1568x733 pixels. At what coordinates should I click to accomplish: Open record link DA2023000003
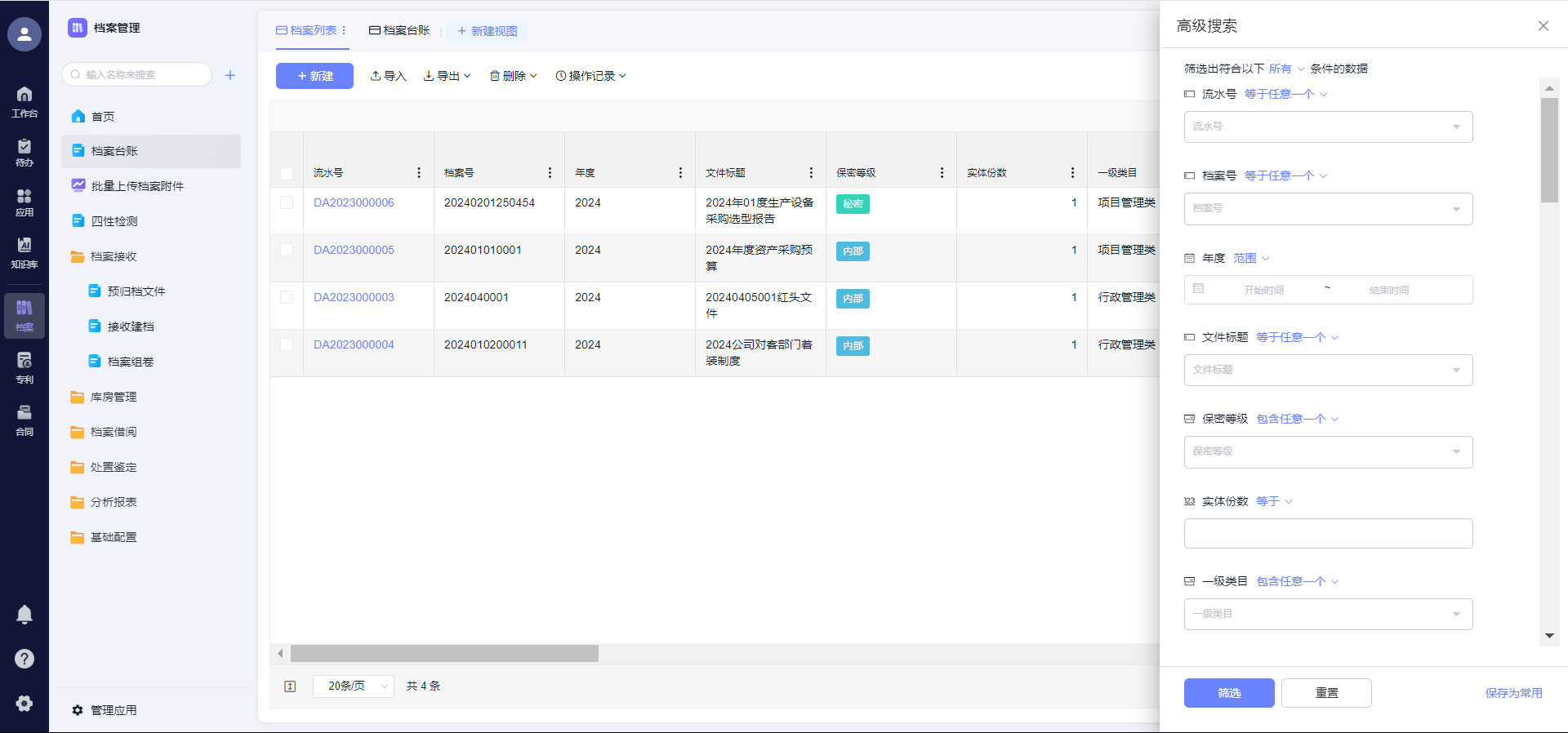click(x=354, y=297)
